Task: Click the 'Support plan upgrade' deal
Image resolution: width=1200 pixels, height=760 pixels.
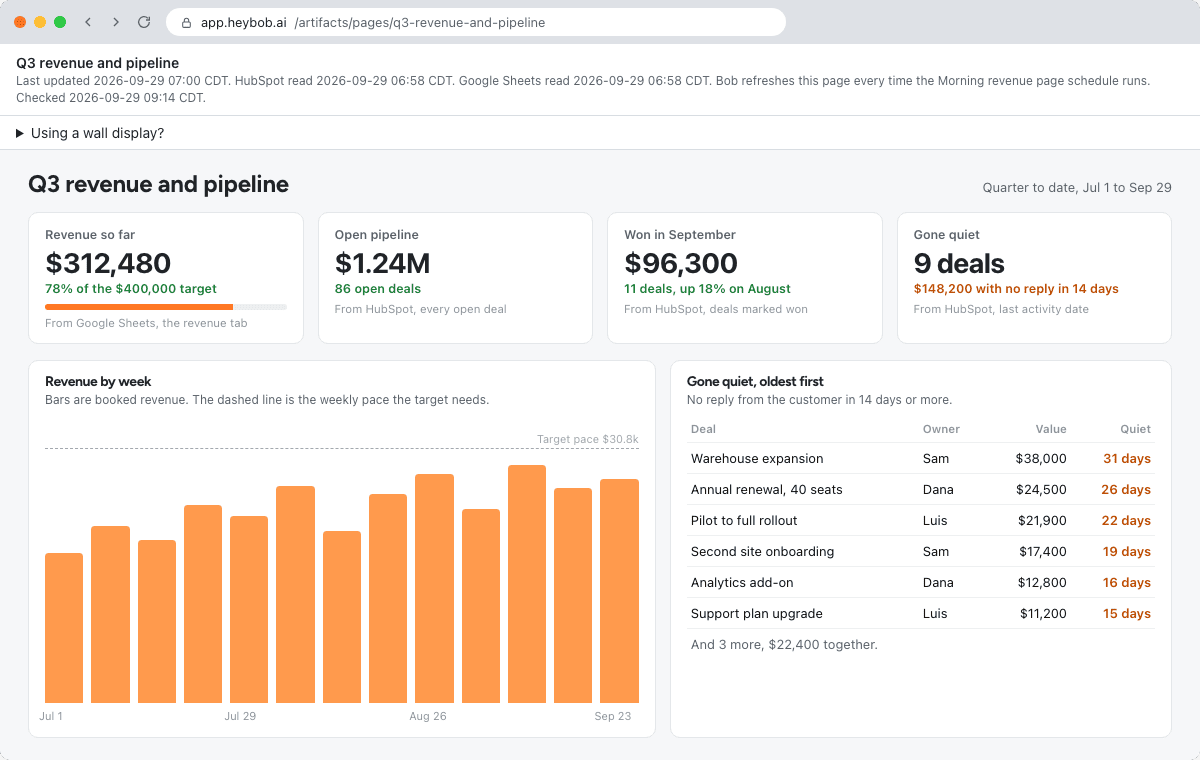Action: [x=756, y=613]
